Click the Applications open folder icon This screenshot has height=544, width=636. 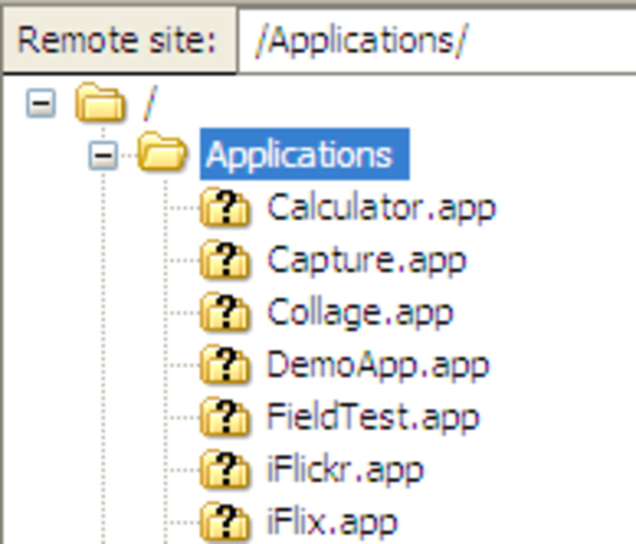coord(162,155)
